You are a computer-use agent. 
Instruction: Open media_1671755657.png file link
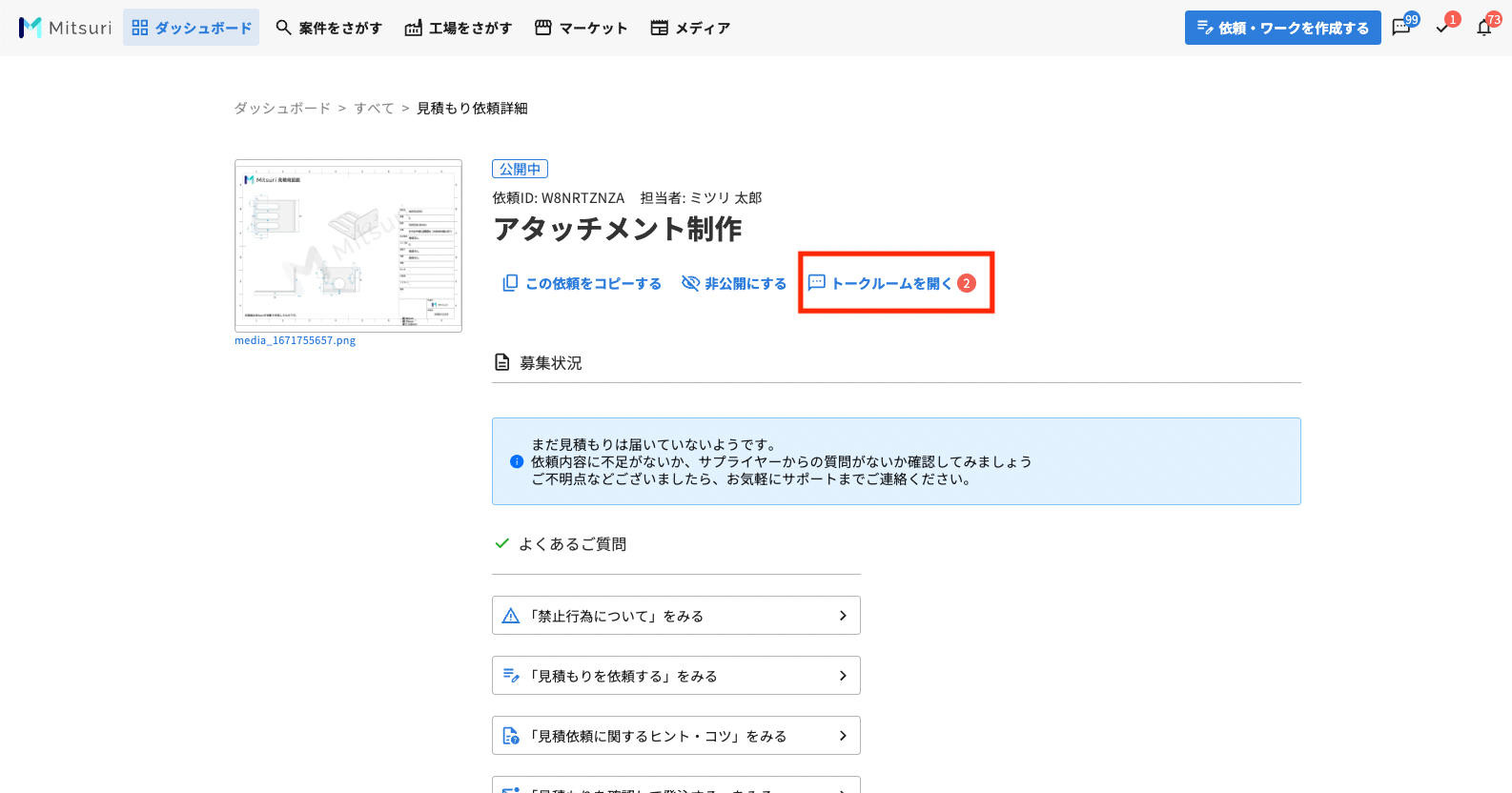click(x=295, y=340)
